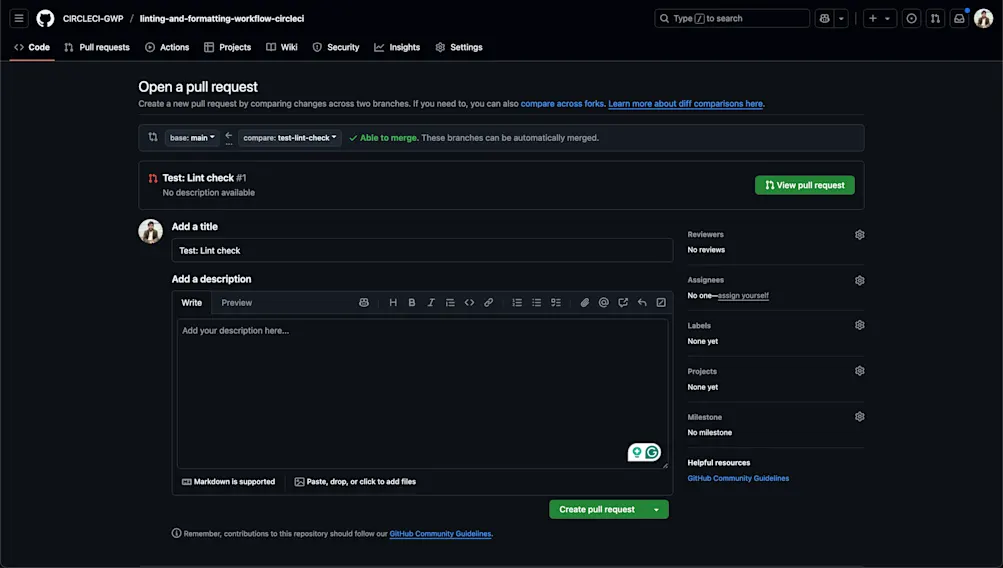Insert a link in description
1003x568 pixels.
[489, 303]
